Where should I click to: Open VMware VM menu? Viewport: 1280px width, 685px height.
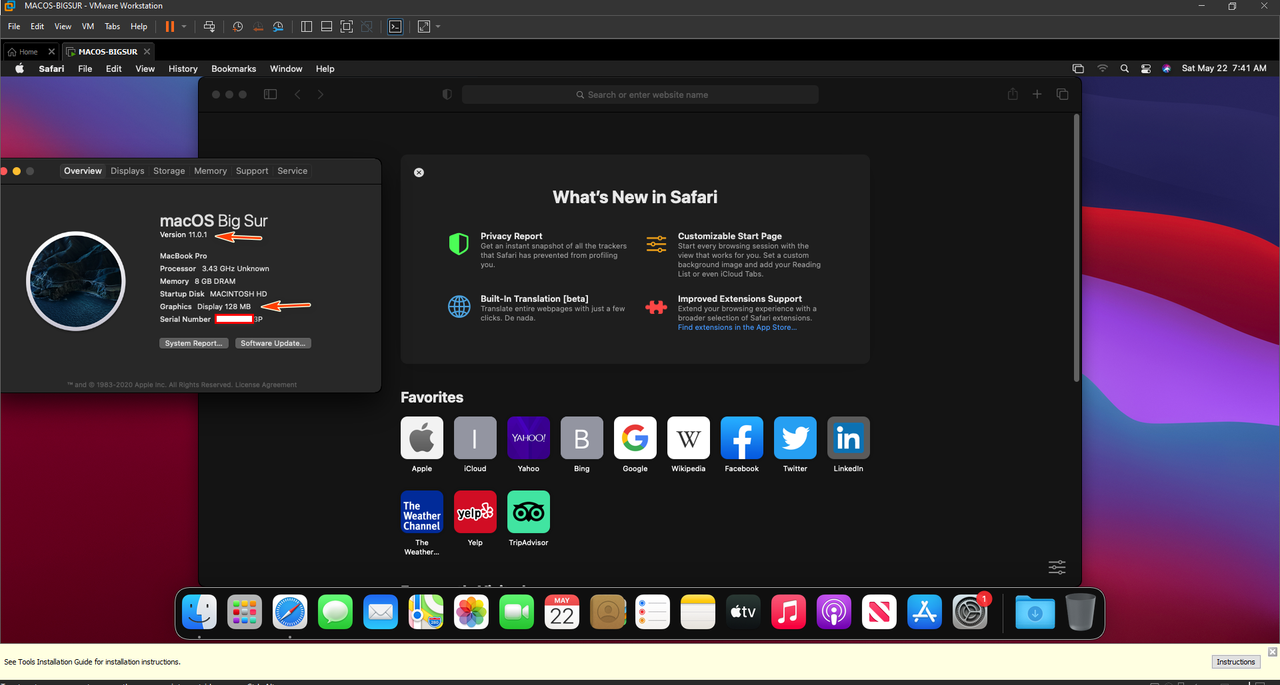click(x=88, y=26)
